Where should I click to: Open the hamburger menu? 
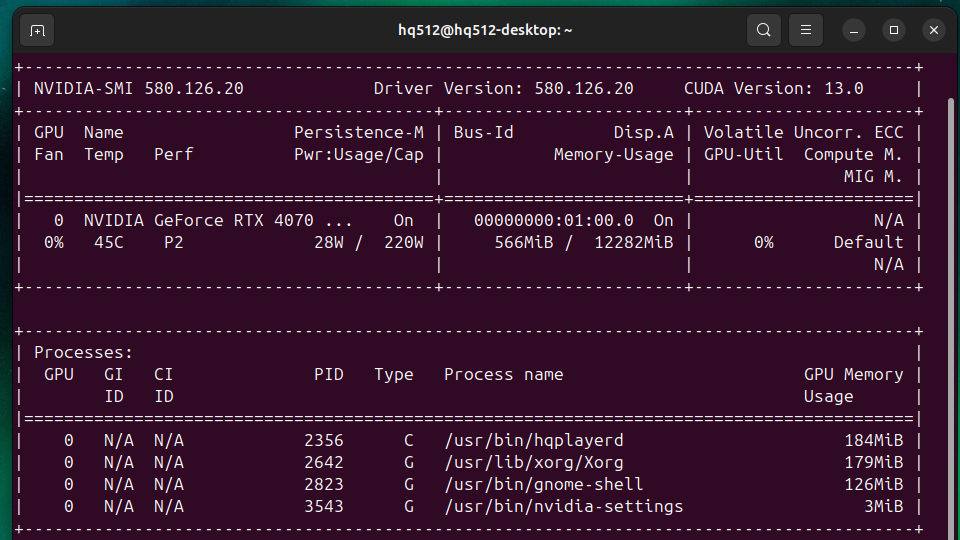(x=806, y=30)
